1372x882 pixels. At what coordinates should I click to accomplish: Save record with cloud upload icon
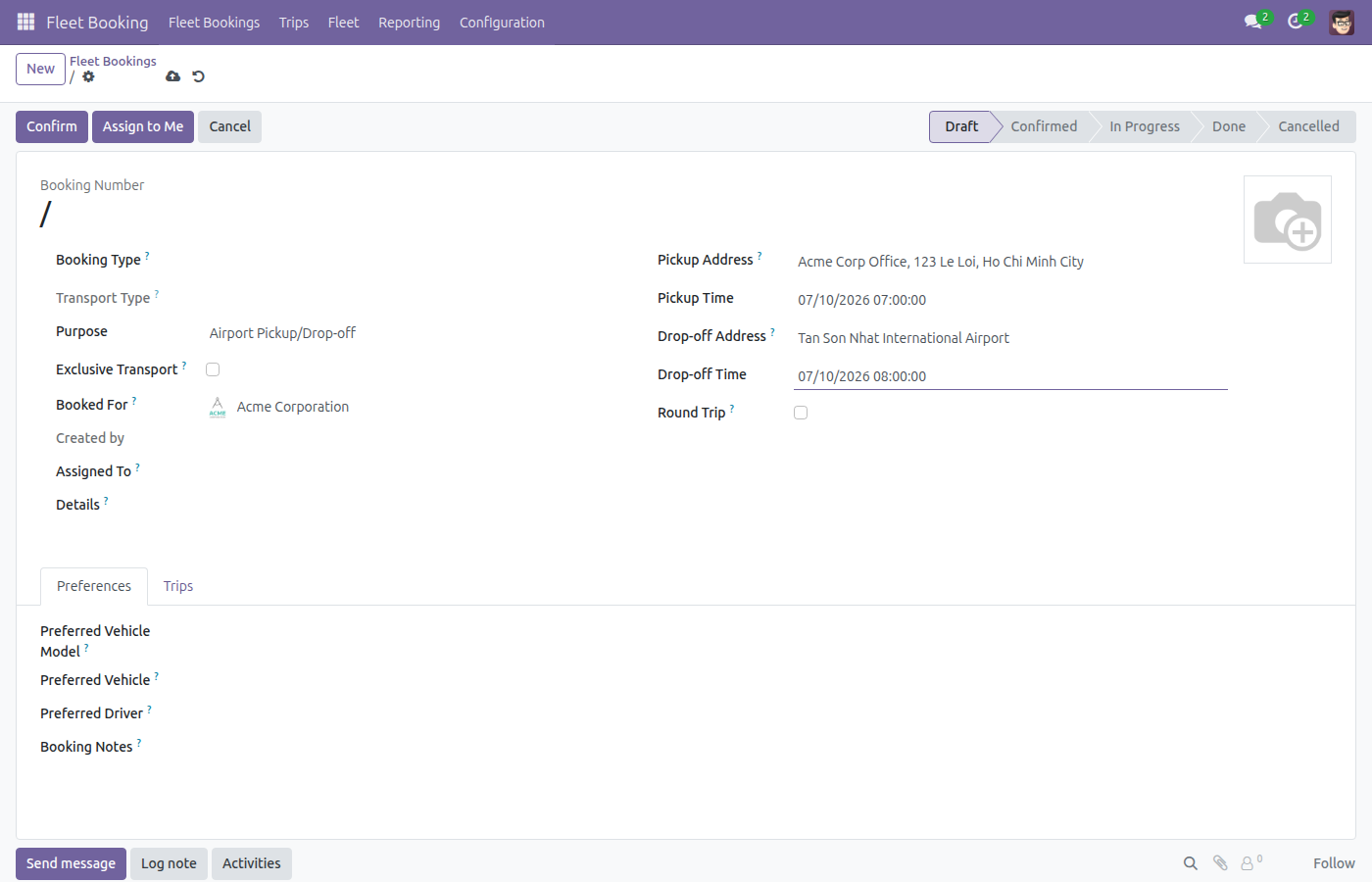click(x=173, y=76)
